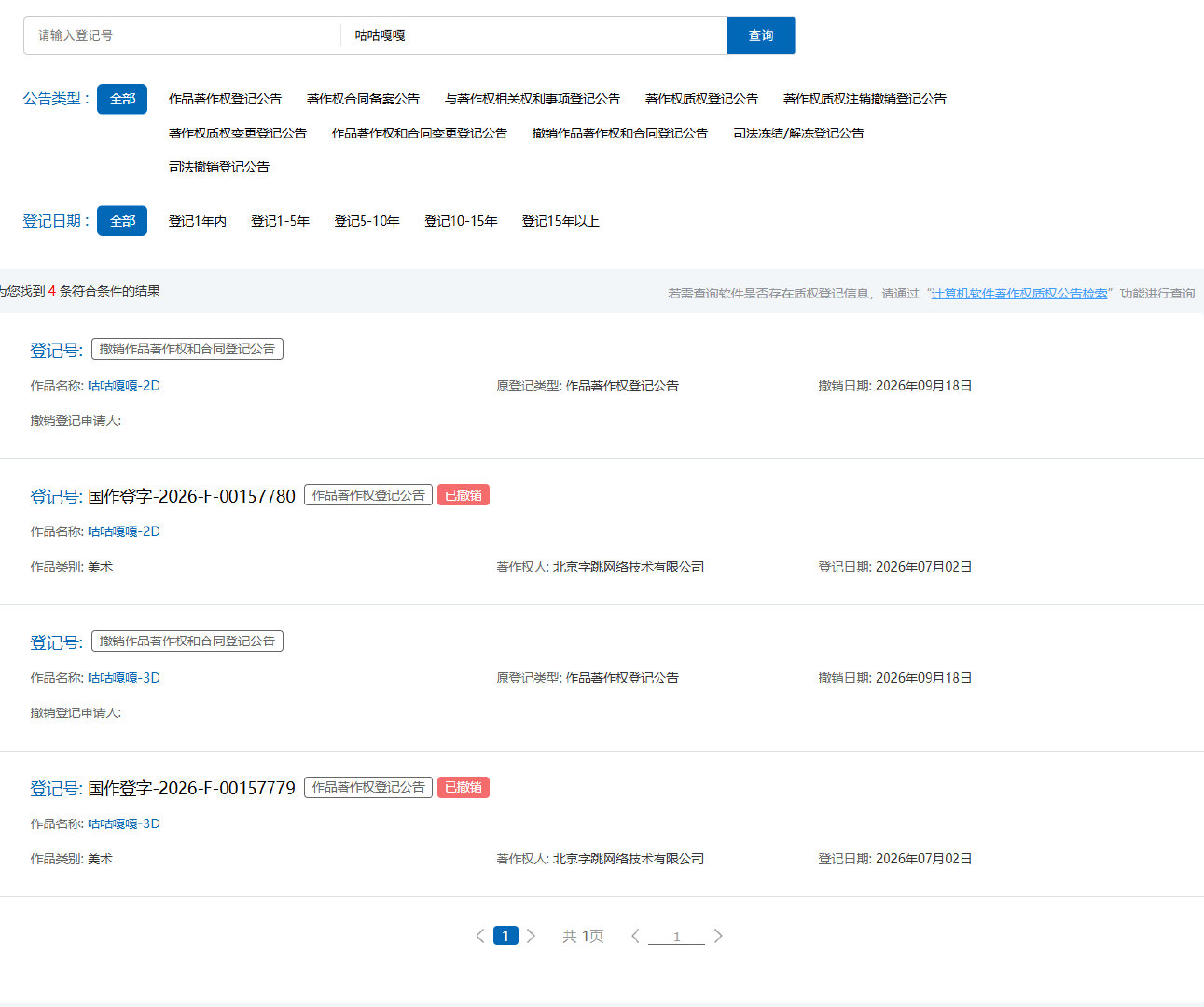Filter registrations by 登记1年内
1204x1007 pixels.
(198, 221)
